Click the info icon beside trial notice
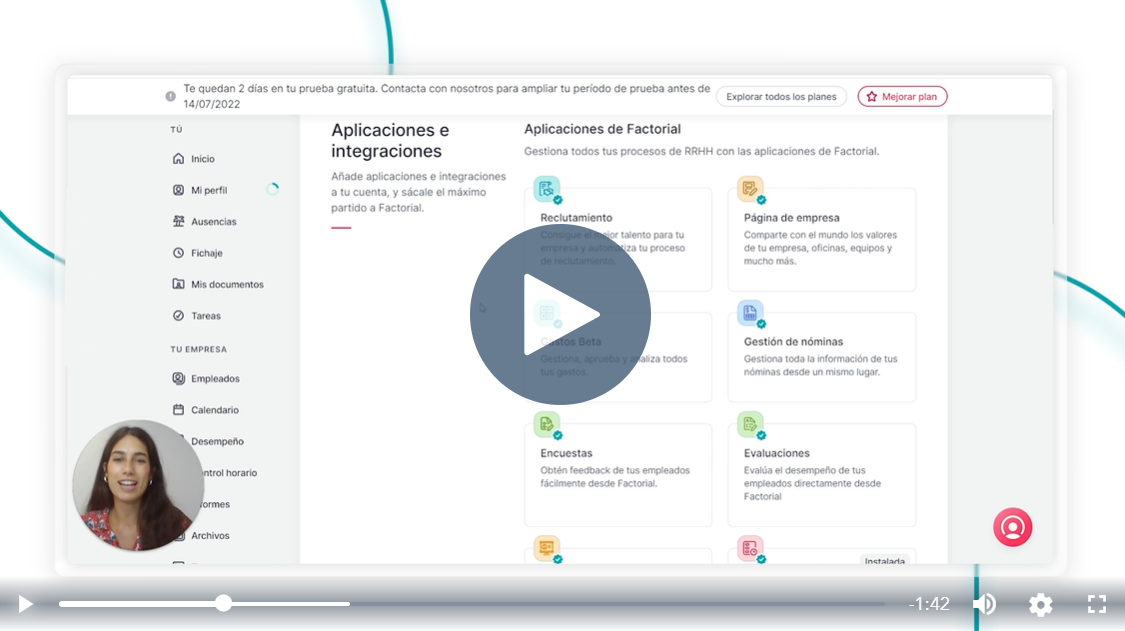Image resolution: width=1125 pixels, height=631 pixels. tap(170, 96)
